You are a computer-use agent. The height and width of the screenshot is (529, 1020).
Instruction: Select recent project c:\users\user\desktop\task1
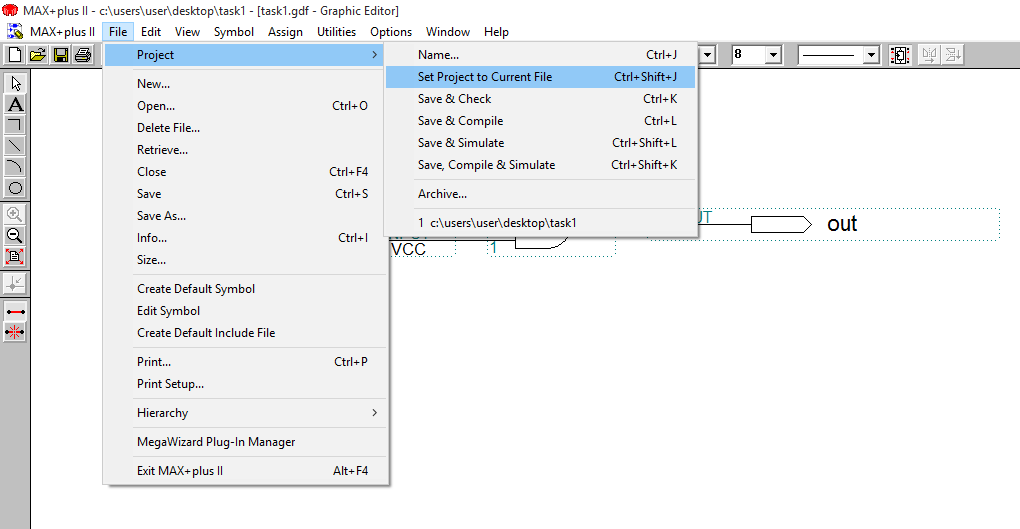click(x=540, y=223)
